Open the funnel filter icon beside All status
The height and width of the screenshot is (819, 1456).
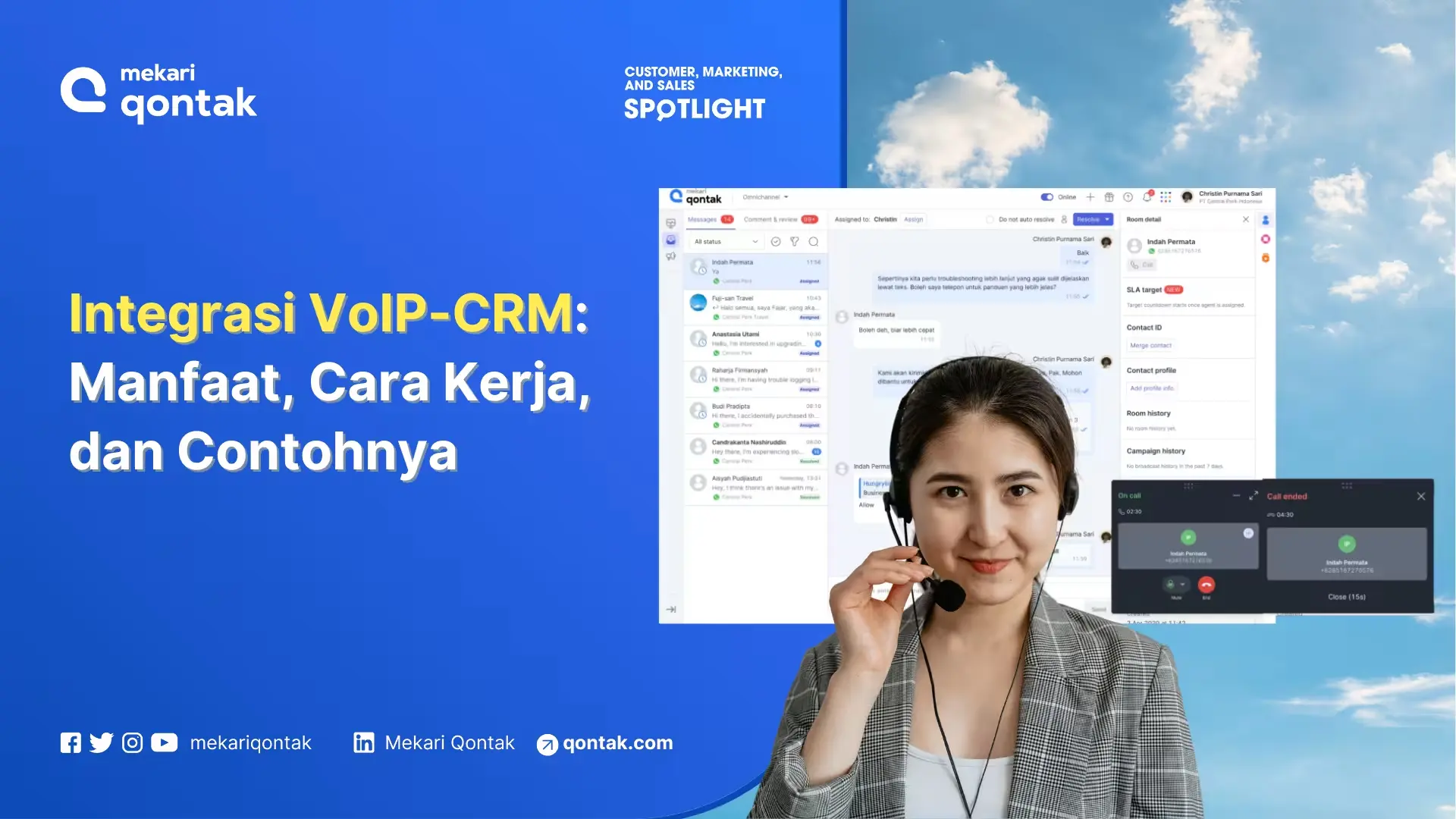click(x=795, y=241)
